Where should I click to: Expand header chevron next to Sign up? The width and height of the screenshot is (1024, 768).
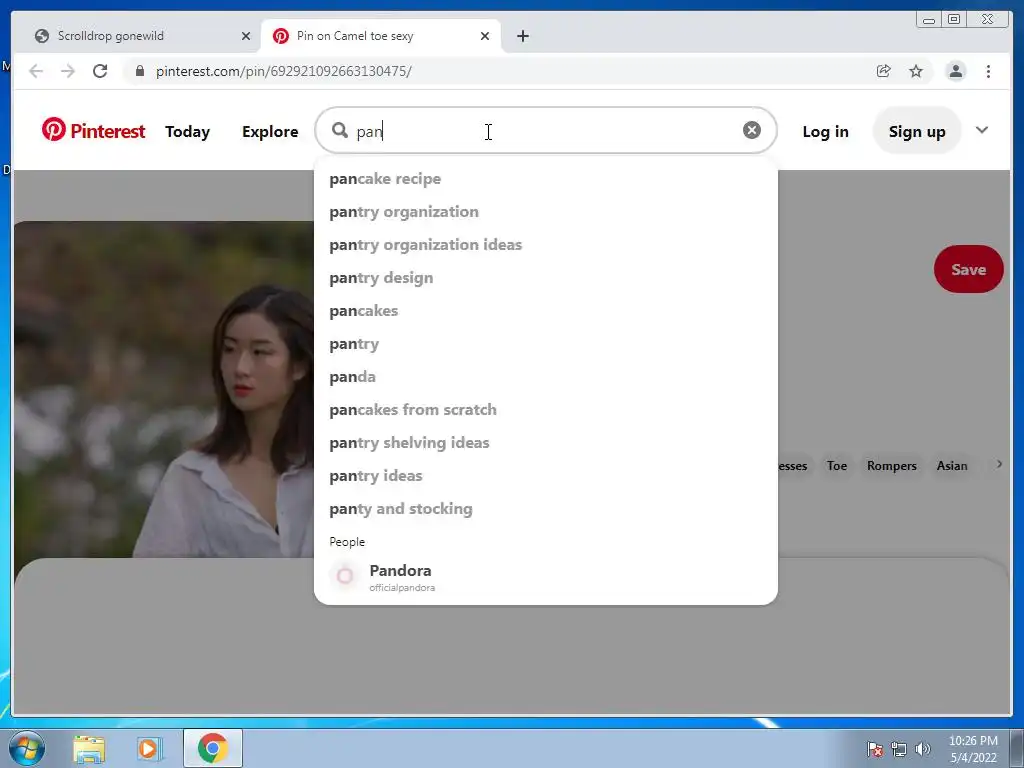click(x=982, y=130)
